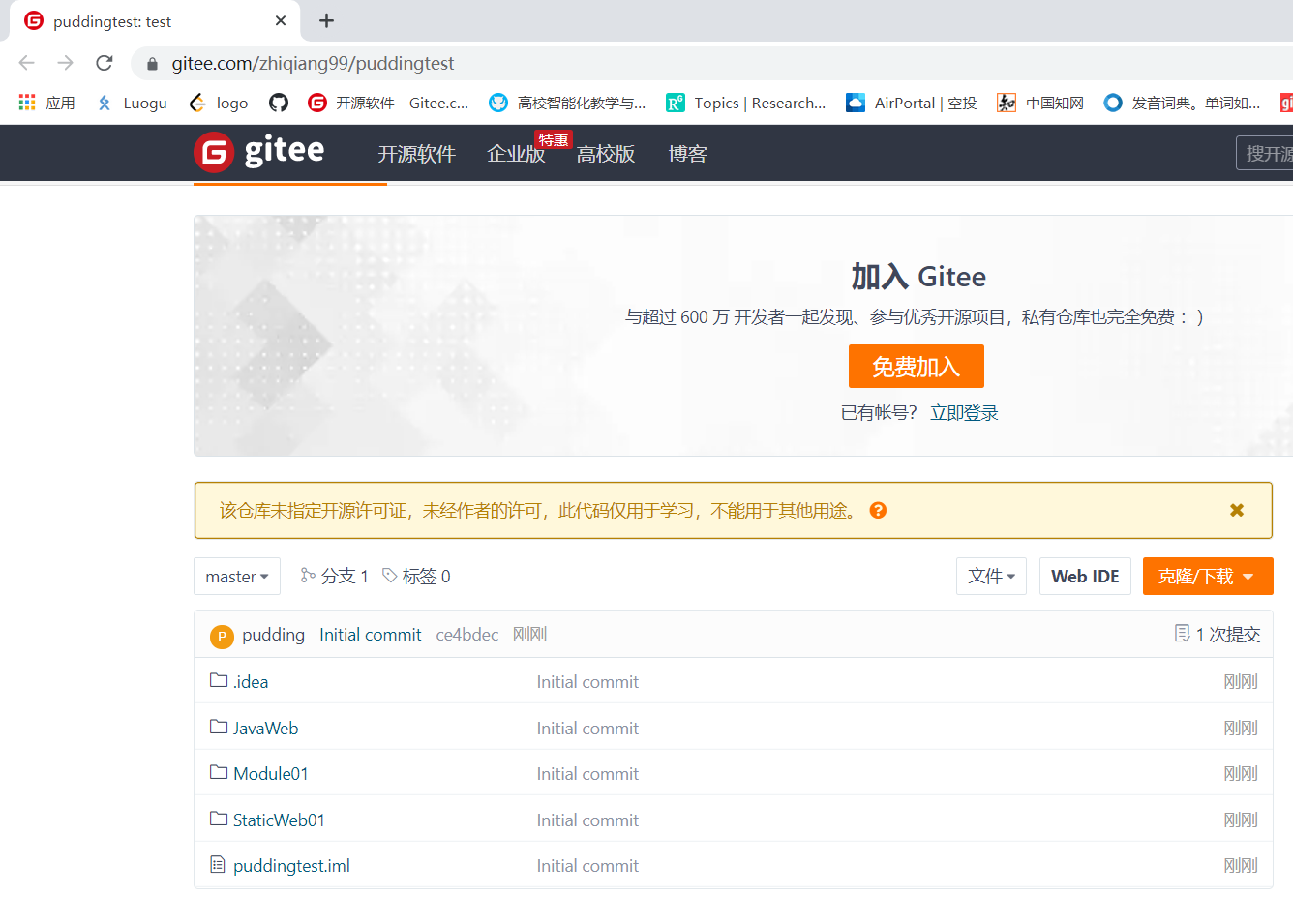Select the puddingtest: test tab
Image resolution: width=1293 pixels, height=924 pixels.
(x=155, y=21)
